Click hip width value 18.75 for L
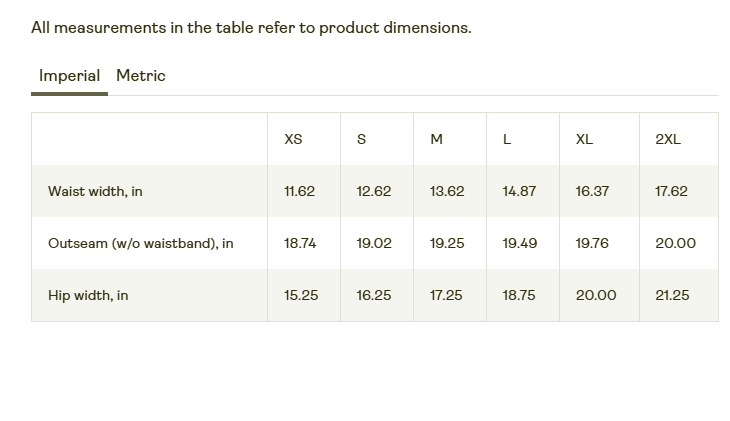This screenshot has width=730, height=421. click(x=519, y=295)
